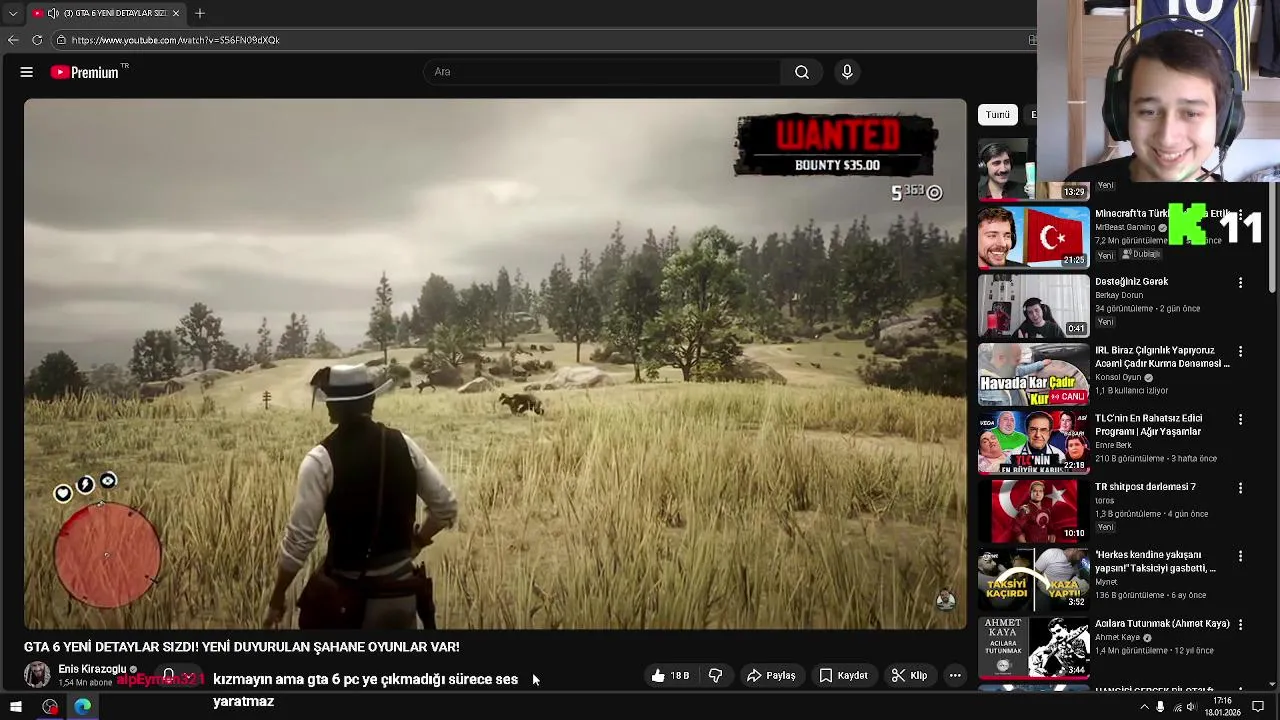The height and width of the screenshot is (720, 1280).
Task: Open the Enis Kirazoglu channel name link
Action: tap(92, 669)
